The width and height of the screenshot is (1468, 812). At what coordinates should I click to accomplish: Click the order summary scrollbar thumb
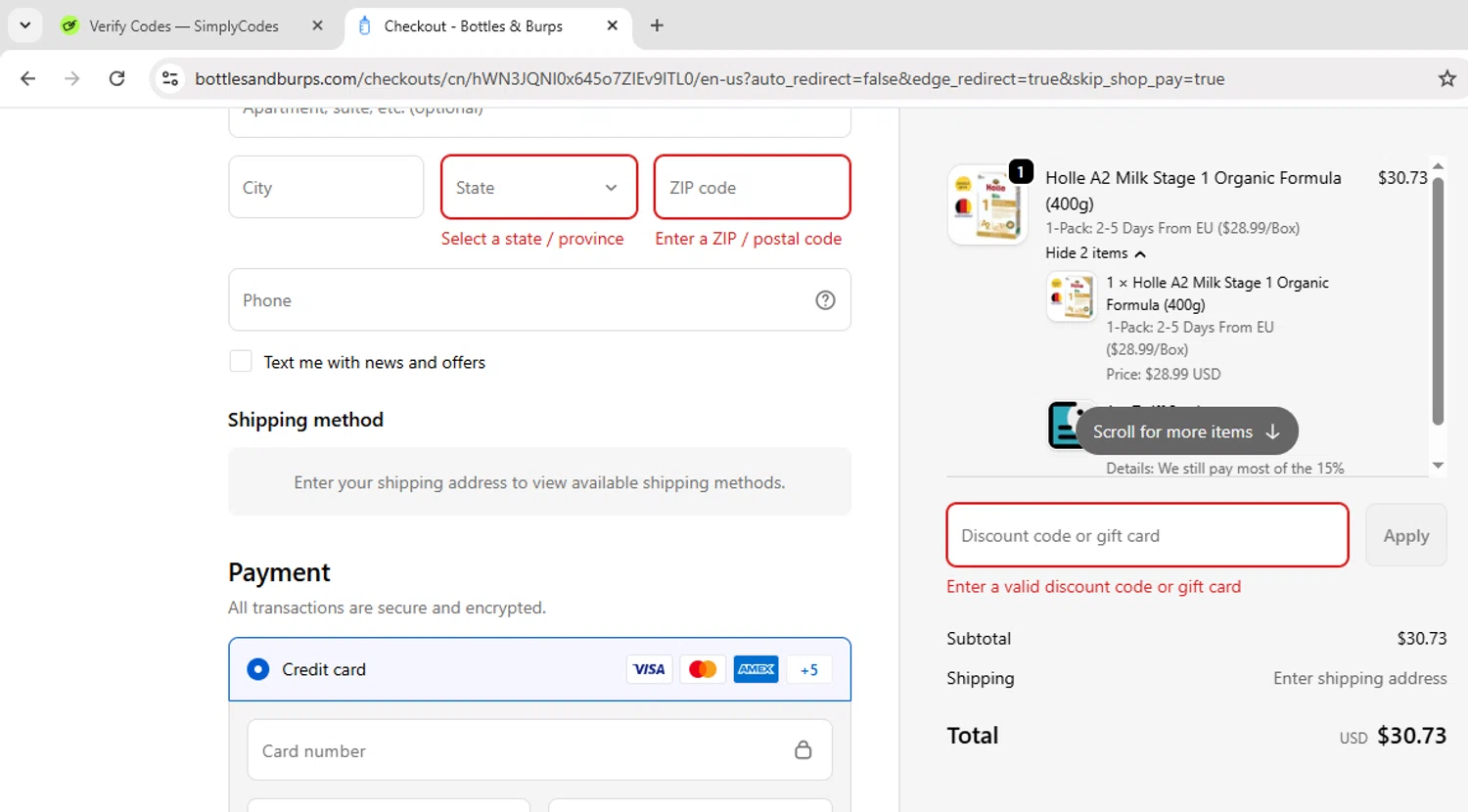tap(1438, 300)
